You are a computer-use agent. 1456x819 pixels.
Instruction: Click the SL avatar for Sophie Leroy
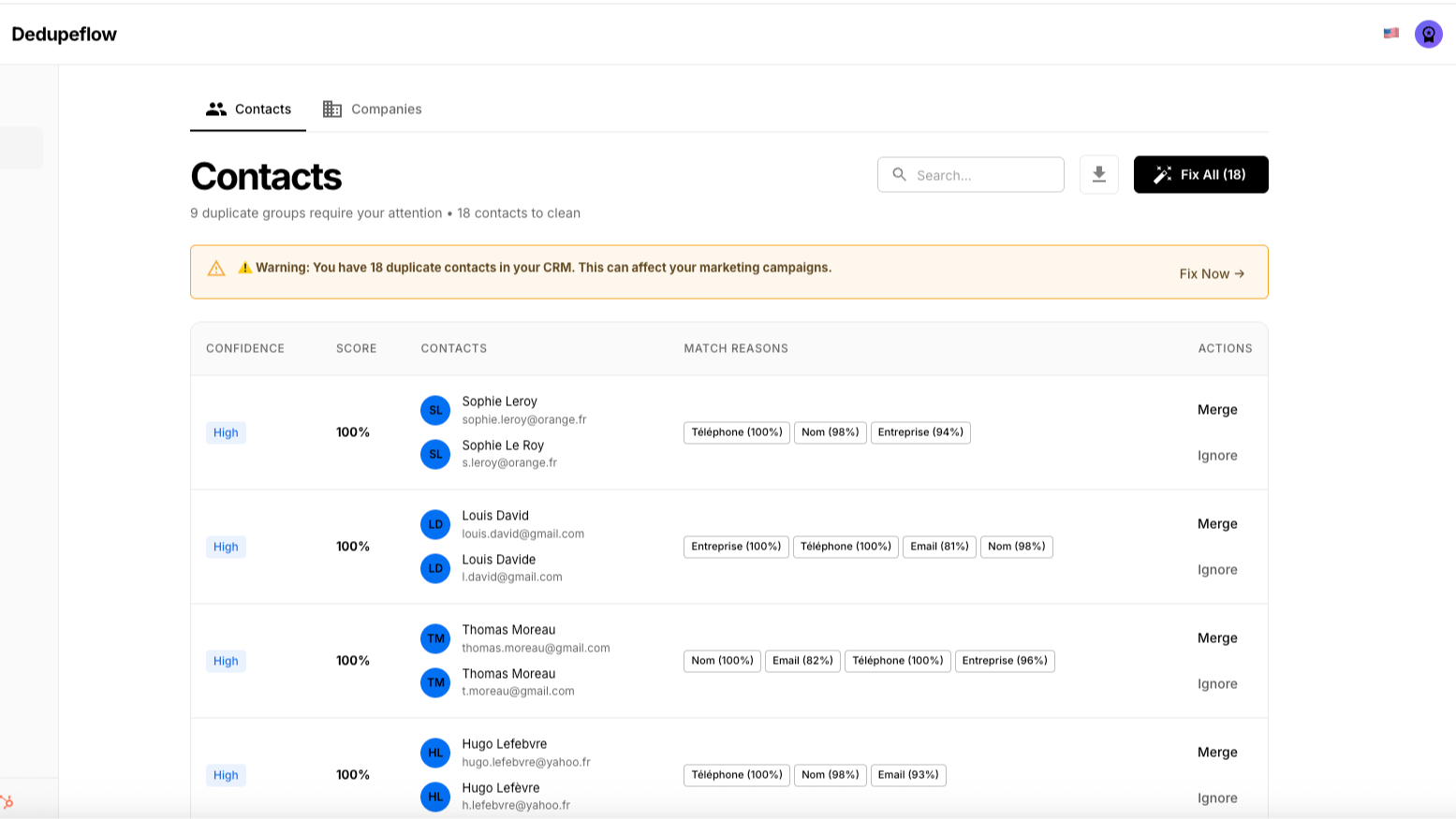click(435, 410)
